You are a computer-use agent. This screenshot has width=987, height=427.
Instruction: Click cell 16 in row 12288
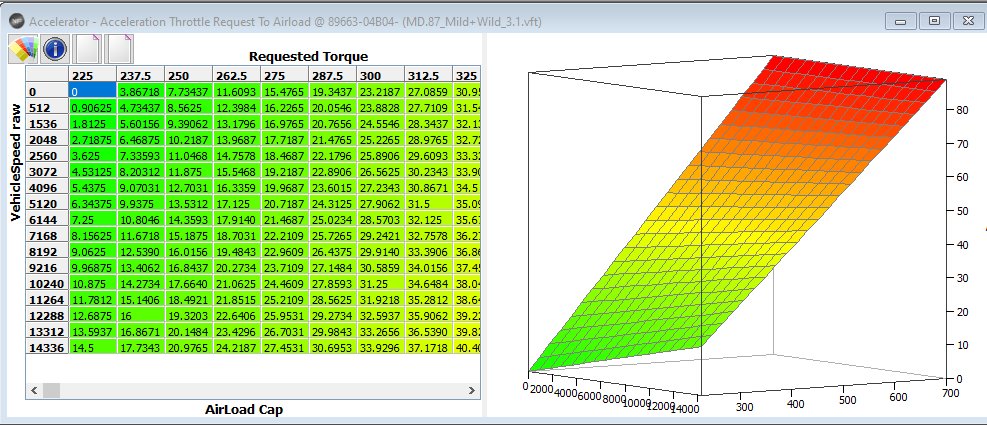click(x=140, y=315)
